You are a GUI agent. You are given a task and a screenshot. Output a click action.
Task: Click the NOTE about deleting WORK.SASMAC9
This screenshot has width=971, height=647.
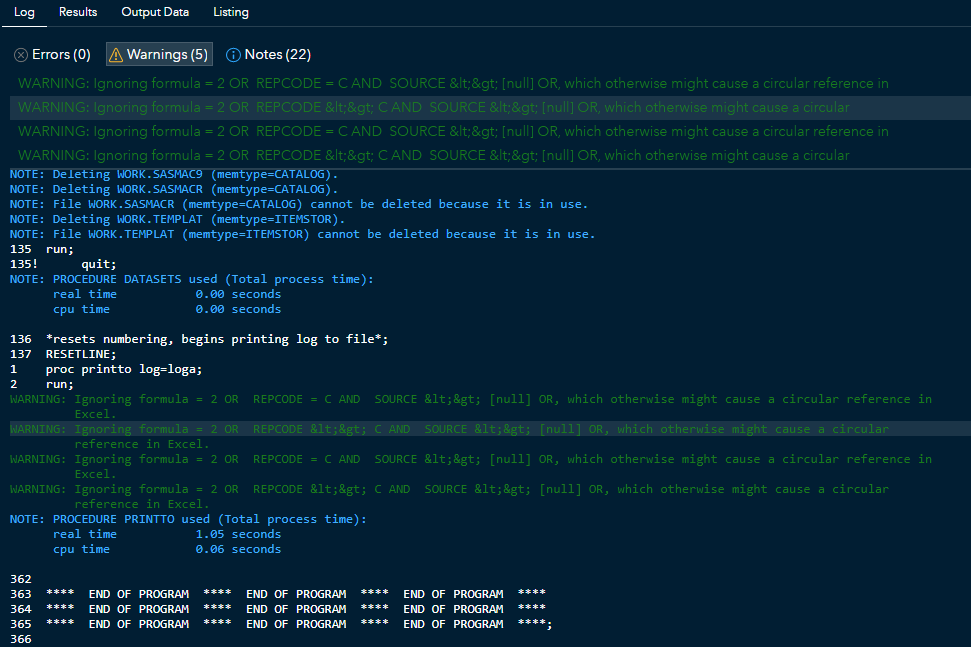174,174
